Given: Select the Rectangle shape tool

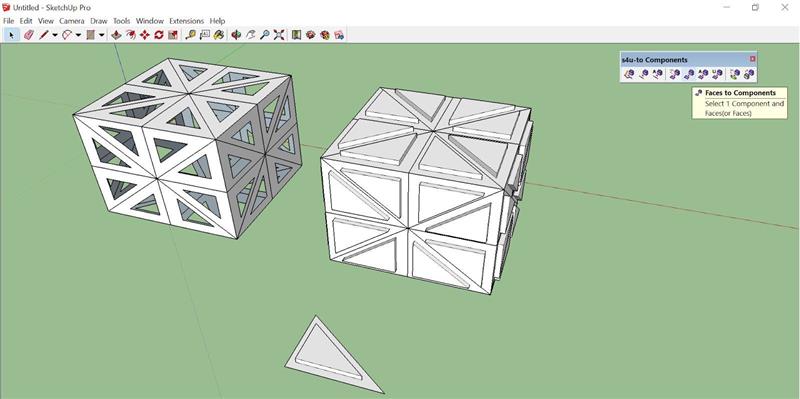Looking at the screenshot, I should (x=91, y=35).
